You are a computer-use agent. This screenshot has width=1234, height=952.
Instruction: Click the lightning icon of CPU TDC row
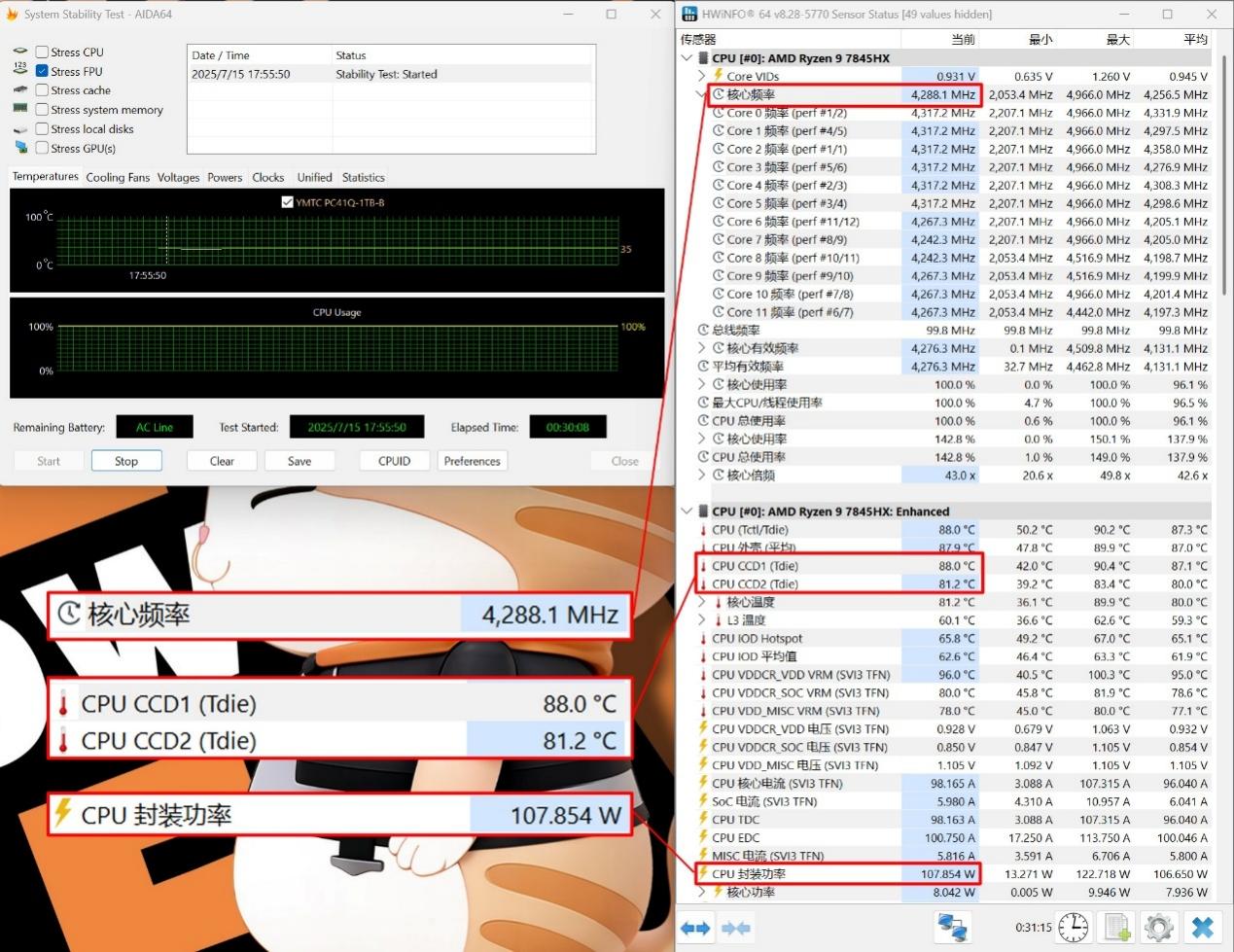tap(703, 820)
